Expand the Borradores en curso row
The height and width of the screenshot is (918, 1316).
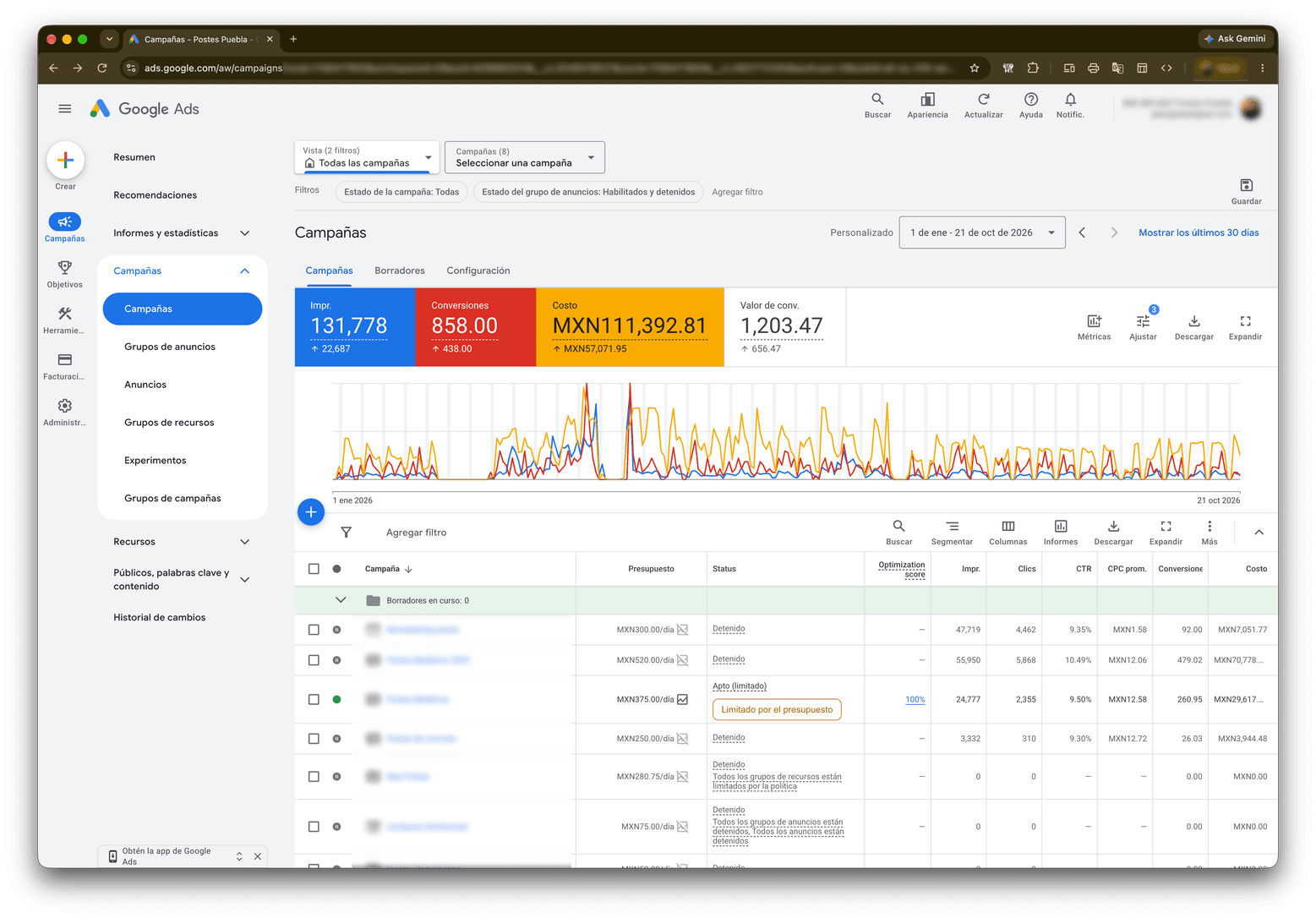click(341, 600)
